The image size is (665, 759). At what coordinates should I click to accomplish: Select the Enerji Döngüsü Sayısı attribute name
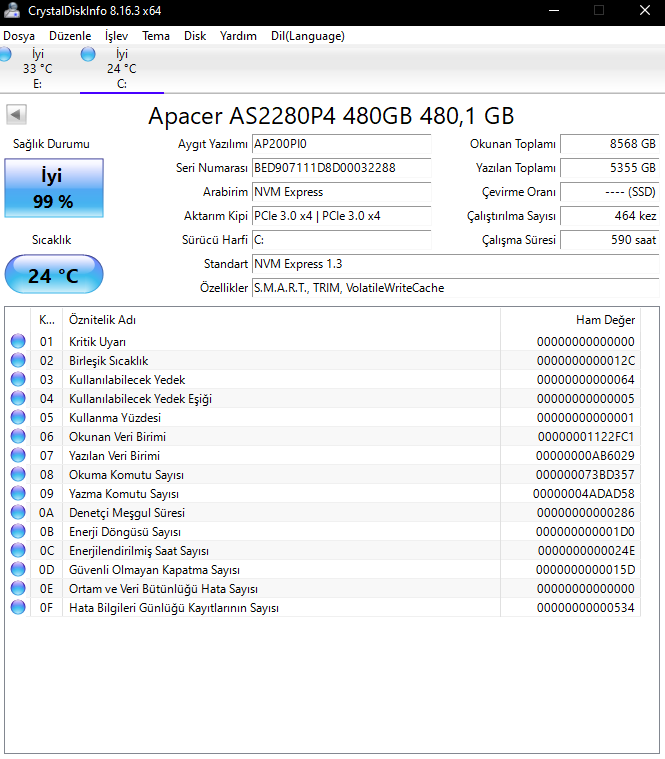pyautogui.click(x=125, y=531)
